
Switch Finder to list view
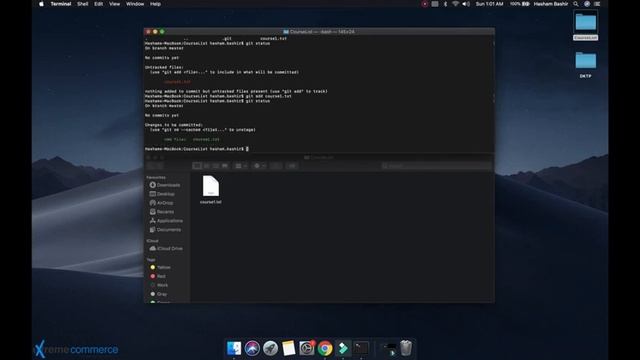click(x=207, y=166)
